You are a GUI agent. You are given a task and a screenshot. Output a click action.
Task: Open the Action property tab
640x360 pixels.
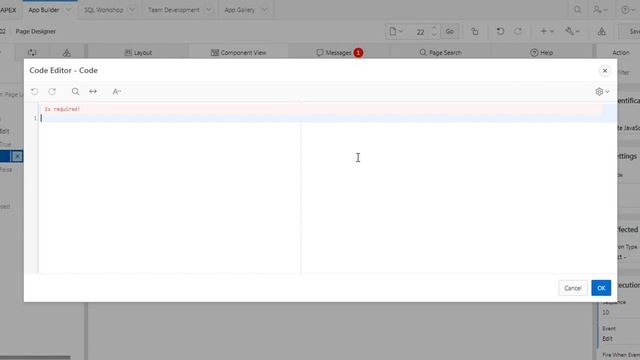pos(620,53)
